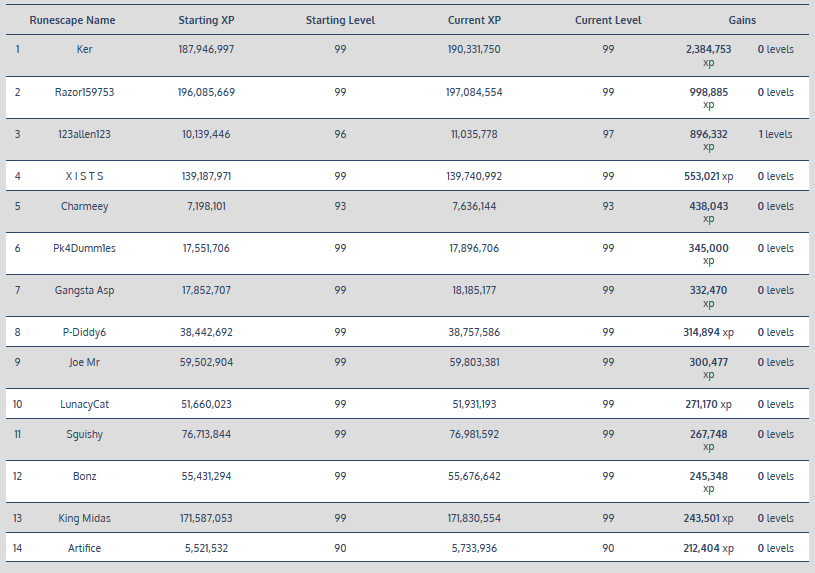Open player Ker's name
815x573 pixels.
(x=85, y=50)
